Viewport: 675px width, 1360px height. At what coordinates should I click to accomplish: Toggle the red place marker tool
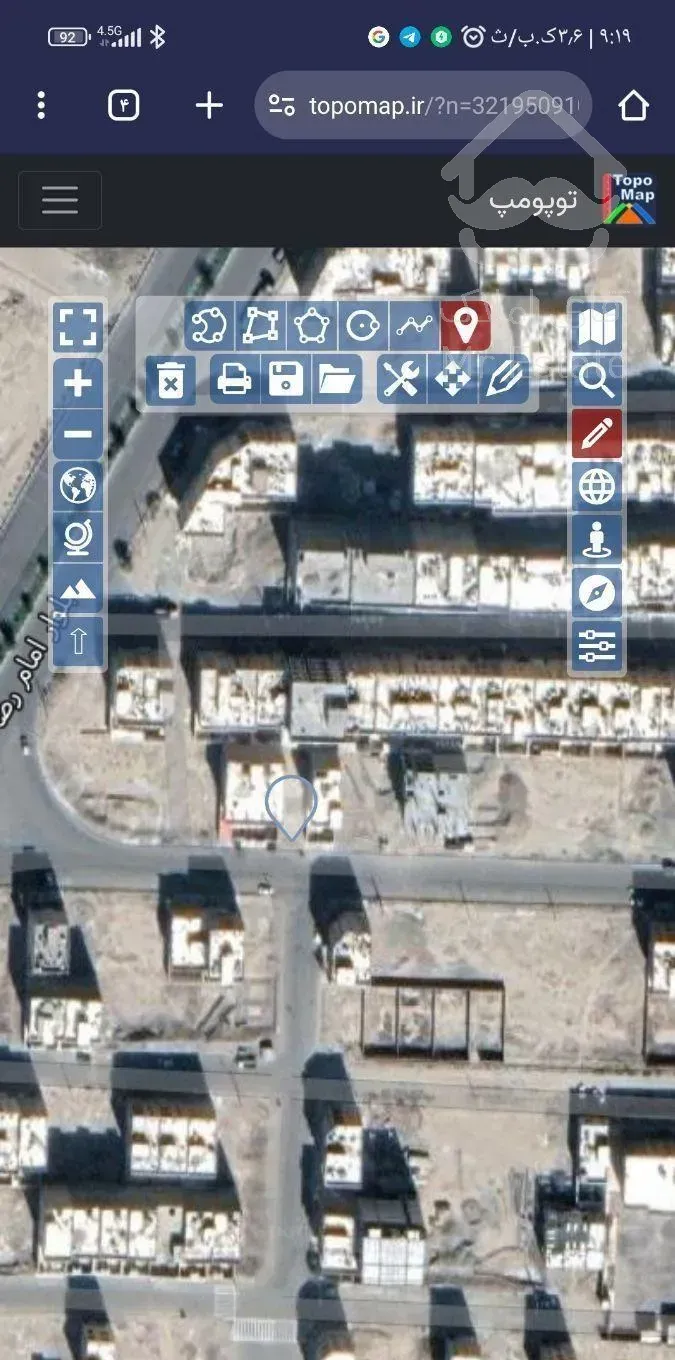465,325
